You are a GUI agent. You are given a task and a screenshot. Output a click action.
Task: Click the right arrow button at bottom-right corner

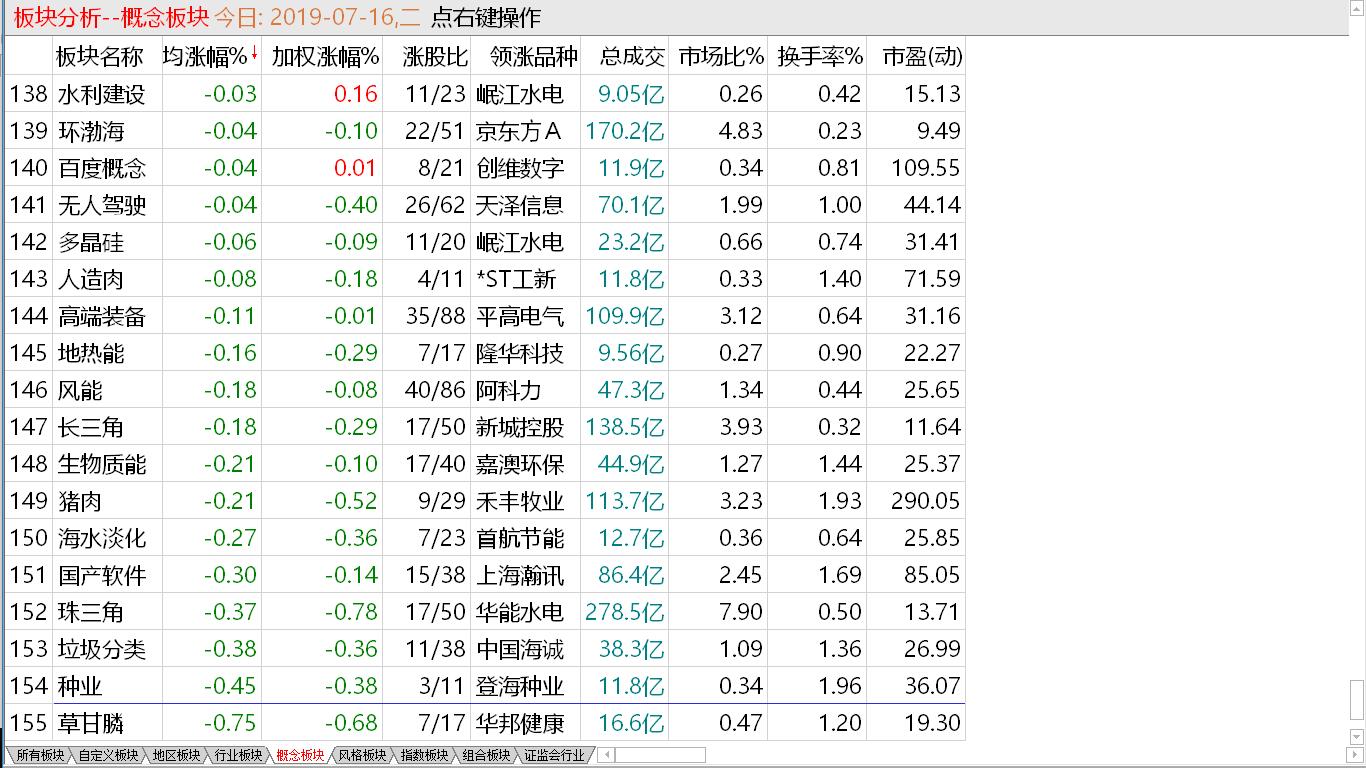point(1357,757)
